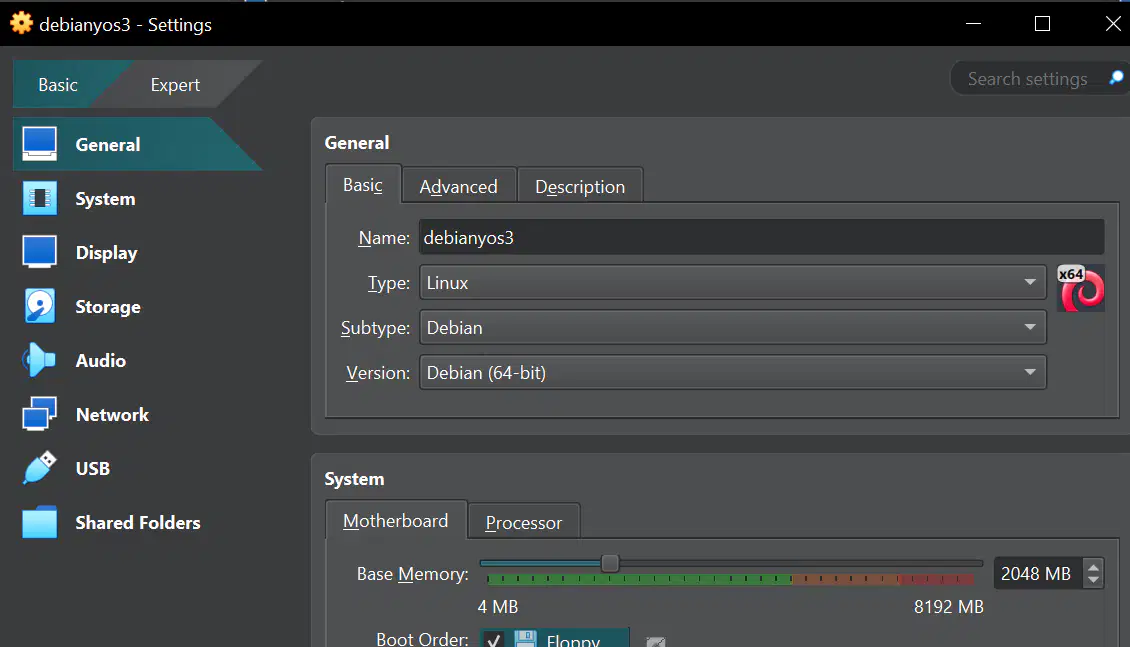Click the Audio speaker icon in sidebar

pos(39,360)
